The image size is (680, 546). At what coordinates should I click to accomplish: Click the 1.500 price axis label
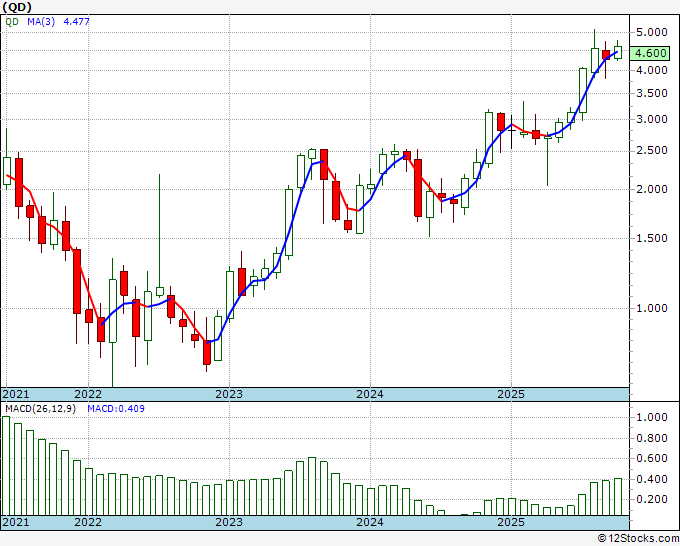tap(651, 238)
